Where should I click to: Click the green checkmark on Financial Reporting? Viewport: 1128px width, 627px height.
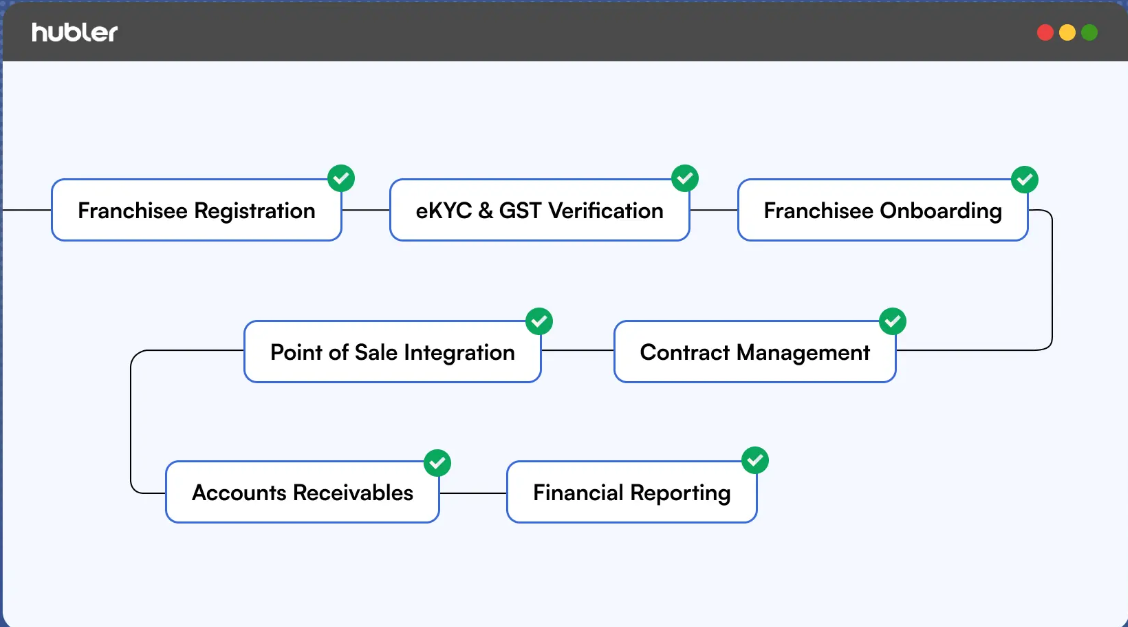(x=755, y=460)
